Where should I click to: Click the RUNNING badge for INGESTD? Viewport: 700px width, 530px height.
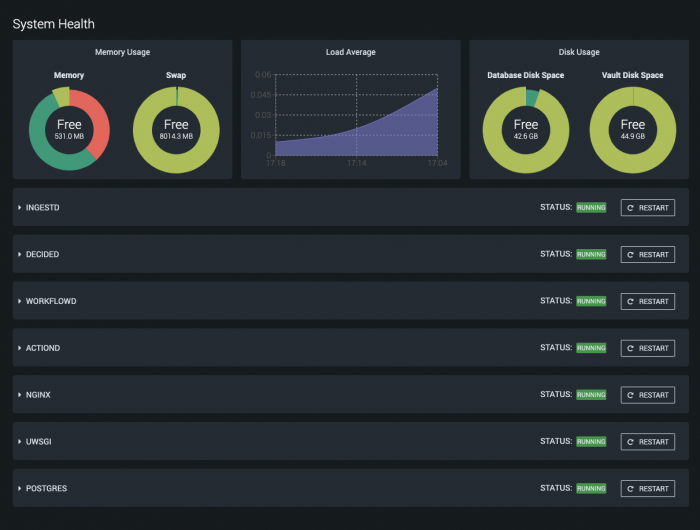coord(591,208)
